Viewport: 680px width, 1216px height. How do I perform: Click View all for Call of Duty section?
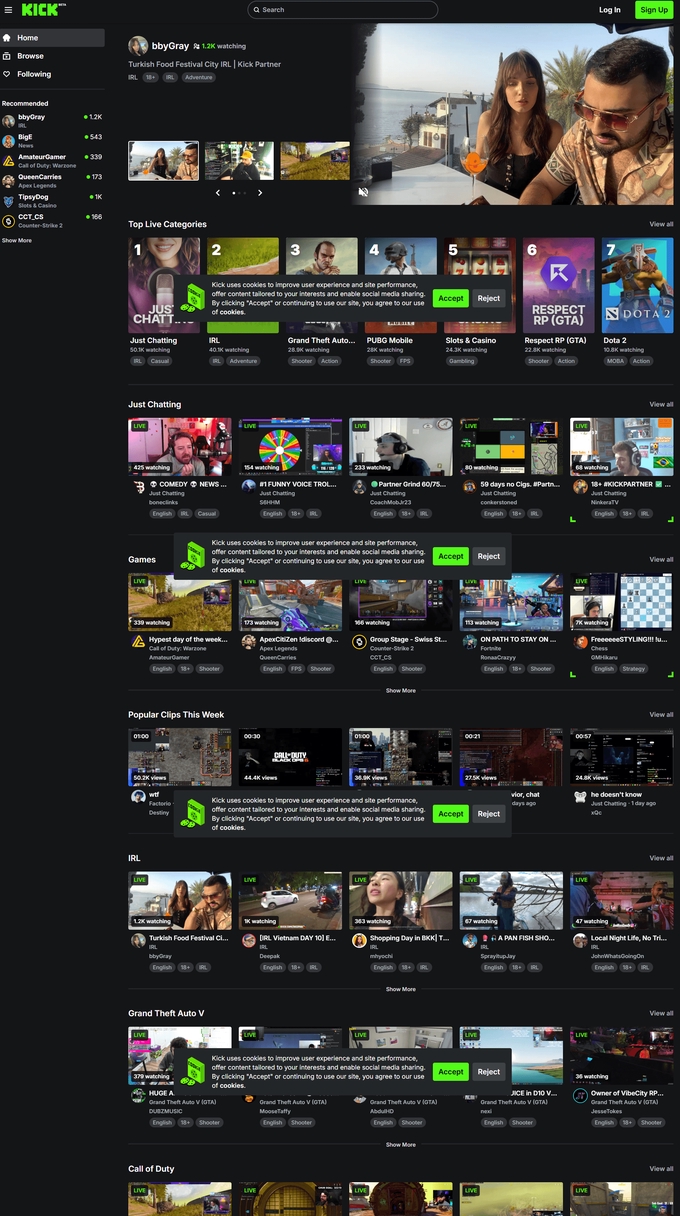point(661,1169)
